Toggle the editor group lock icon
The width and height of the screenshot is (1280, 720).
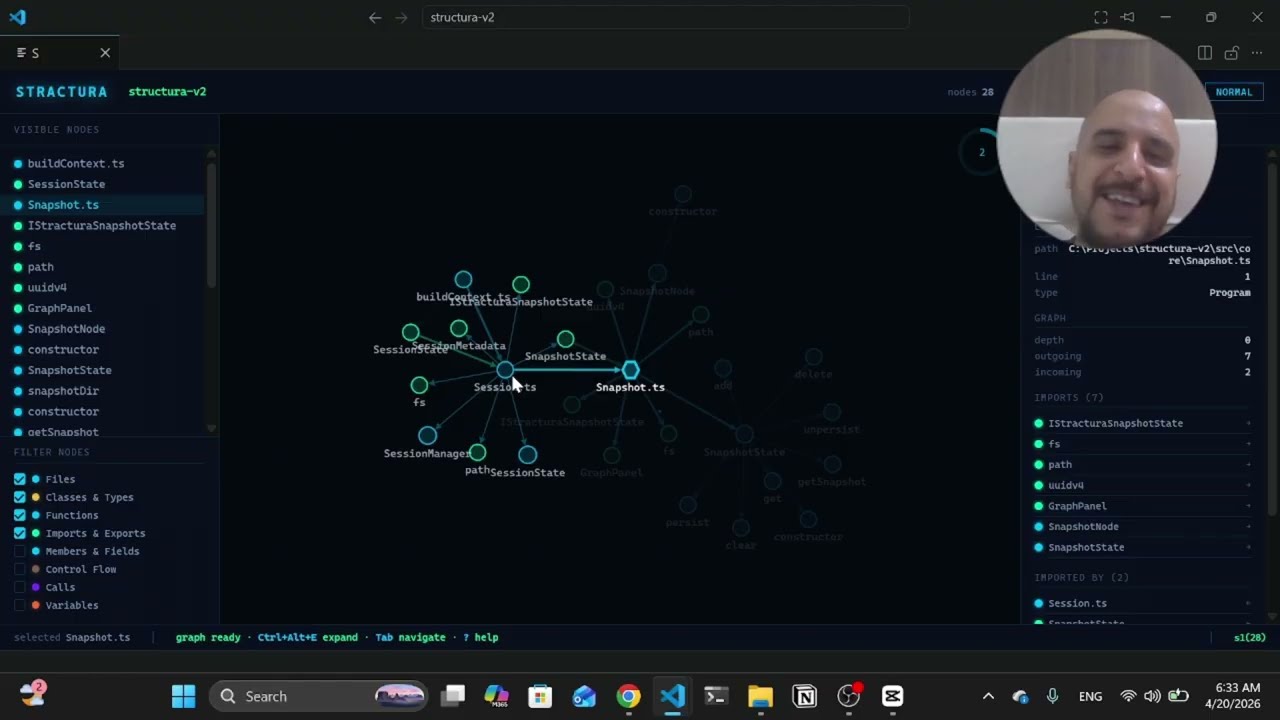click(1231, 53)
